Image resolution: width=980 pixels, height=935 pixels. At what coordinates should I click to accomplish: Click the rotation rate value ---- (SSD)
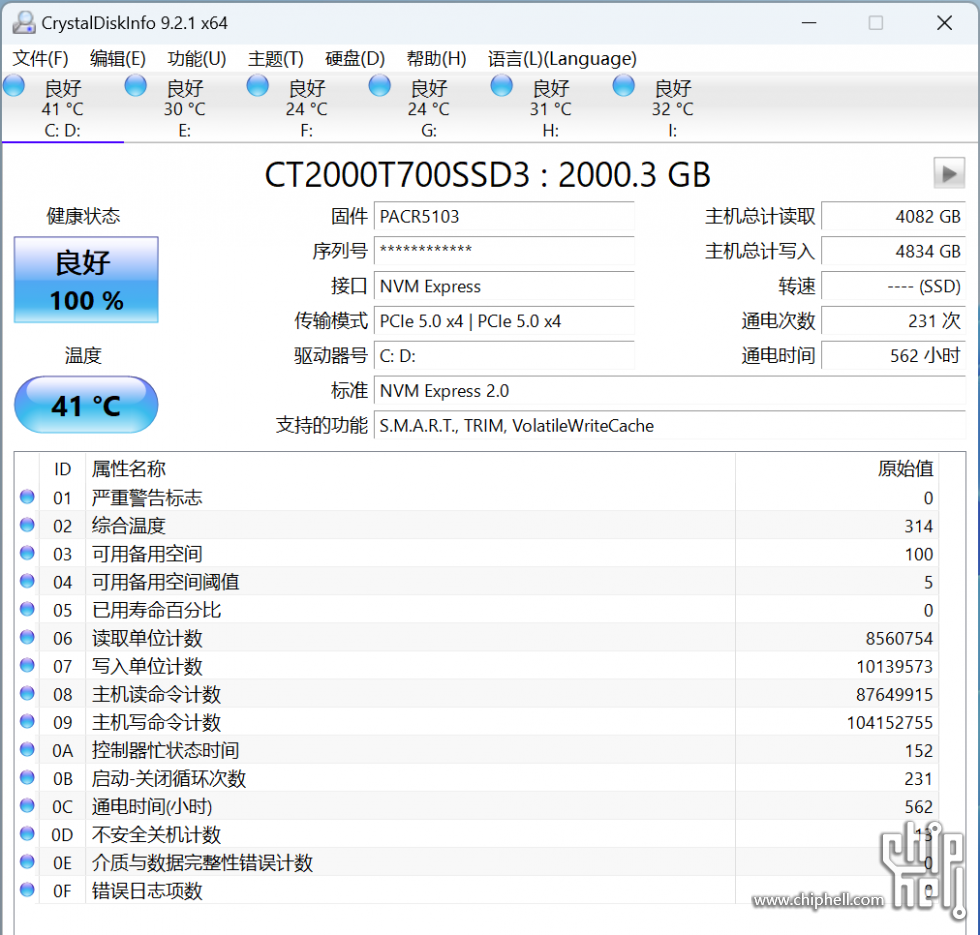[x=894, y=286]
